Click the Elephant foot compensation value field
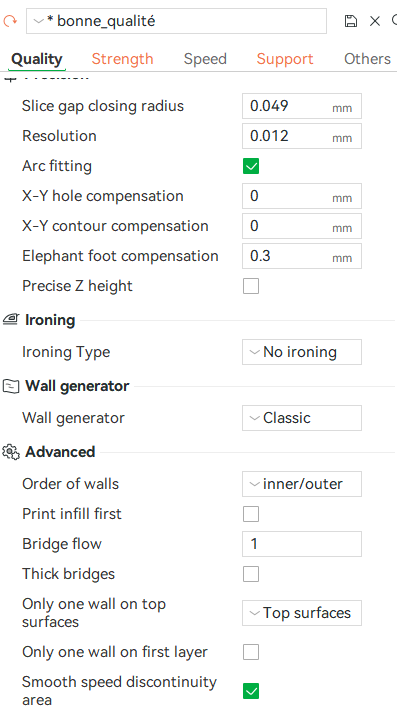 (302, 256)
